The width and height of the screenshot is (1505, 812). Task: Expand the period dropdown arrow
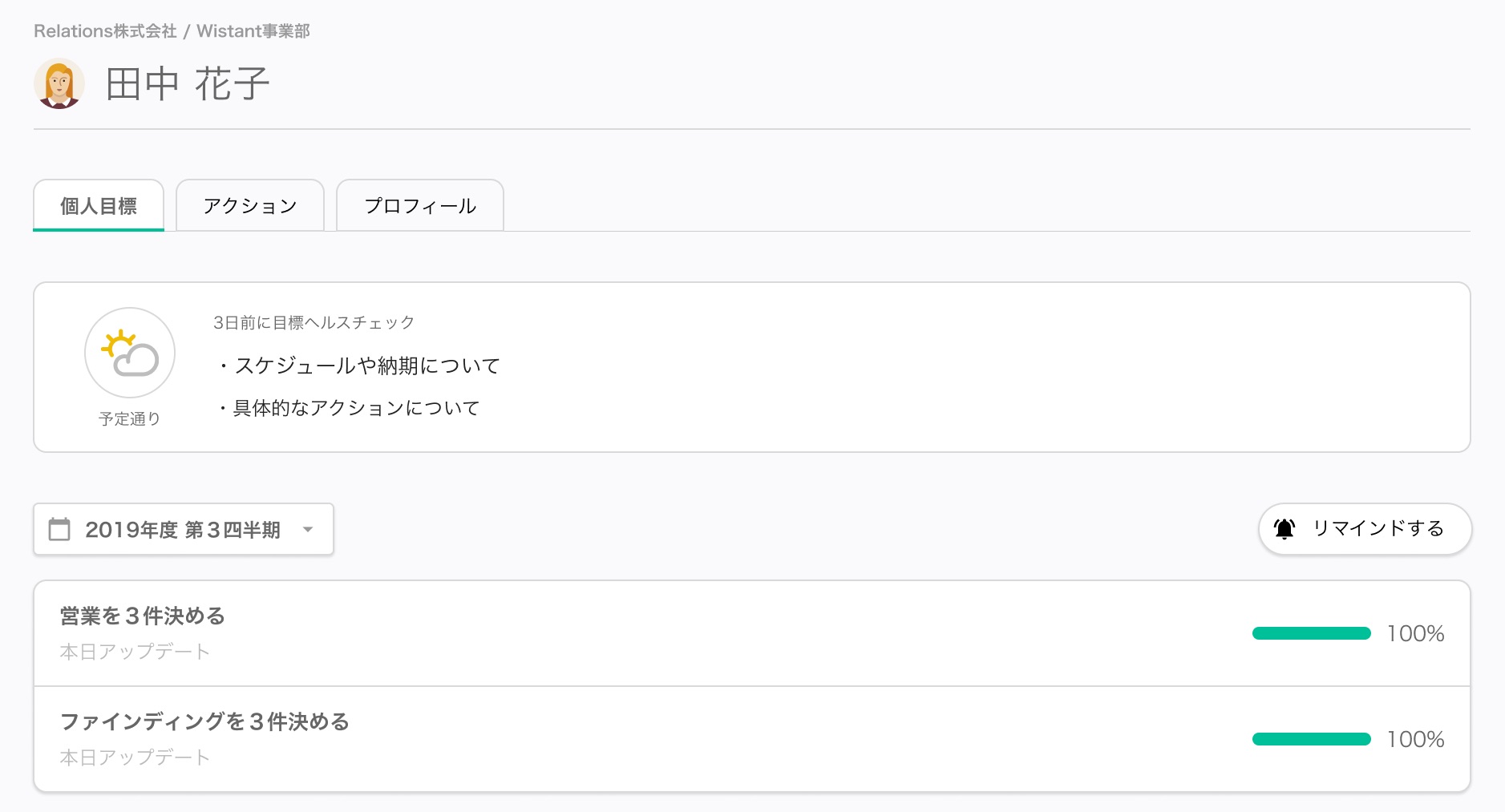[x=308, y=529]
